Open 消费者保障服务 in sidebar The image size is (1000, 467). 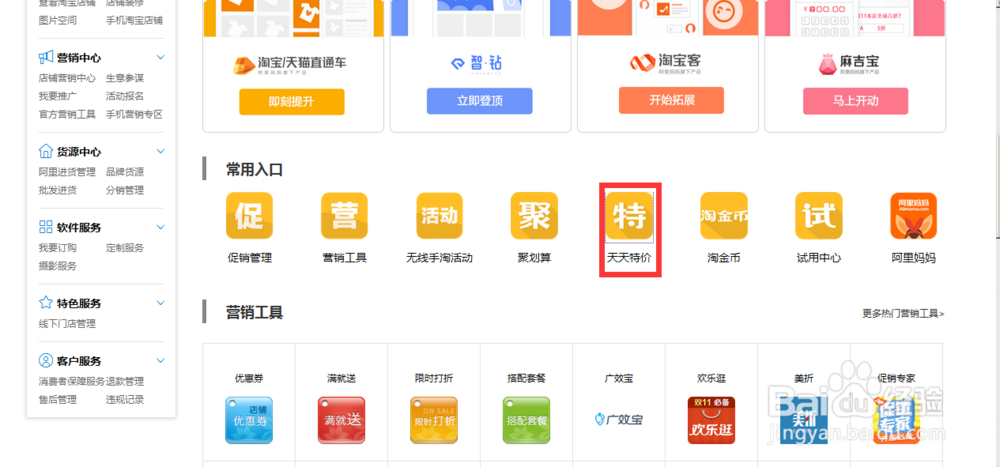tap(71, 382)
